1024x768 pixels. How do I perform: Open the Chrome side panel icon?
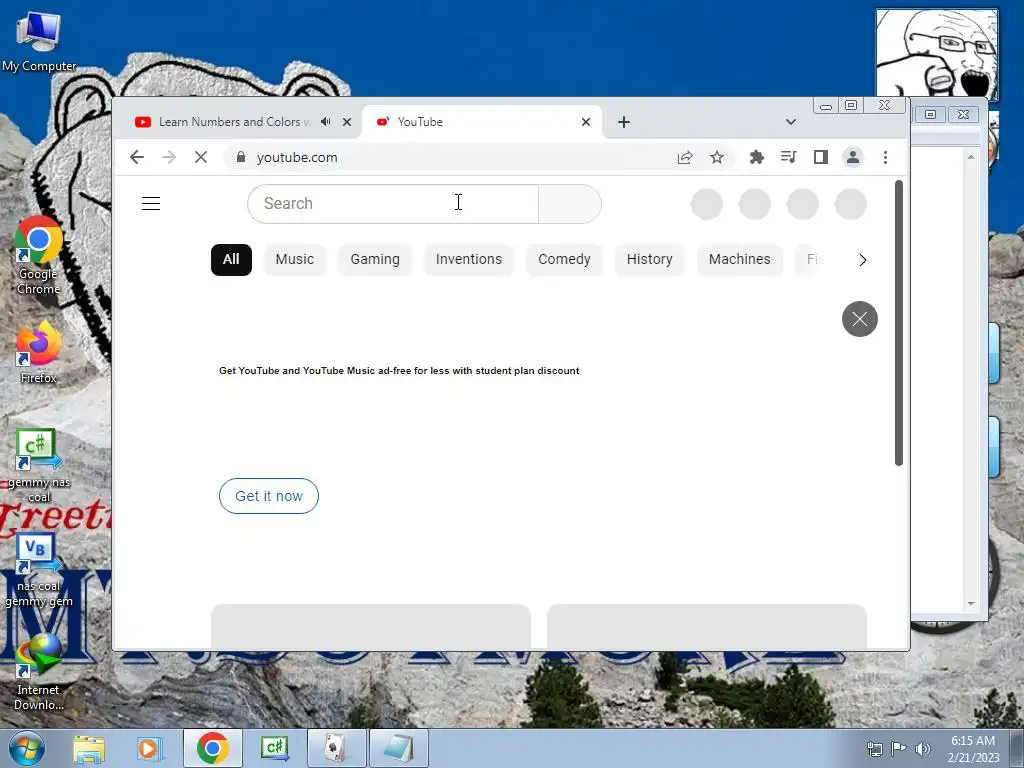820,157
